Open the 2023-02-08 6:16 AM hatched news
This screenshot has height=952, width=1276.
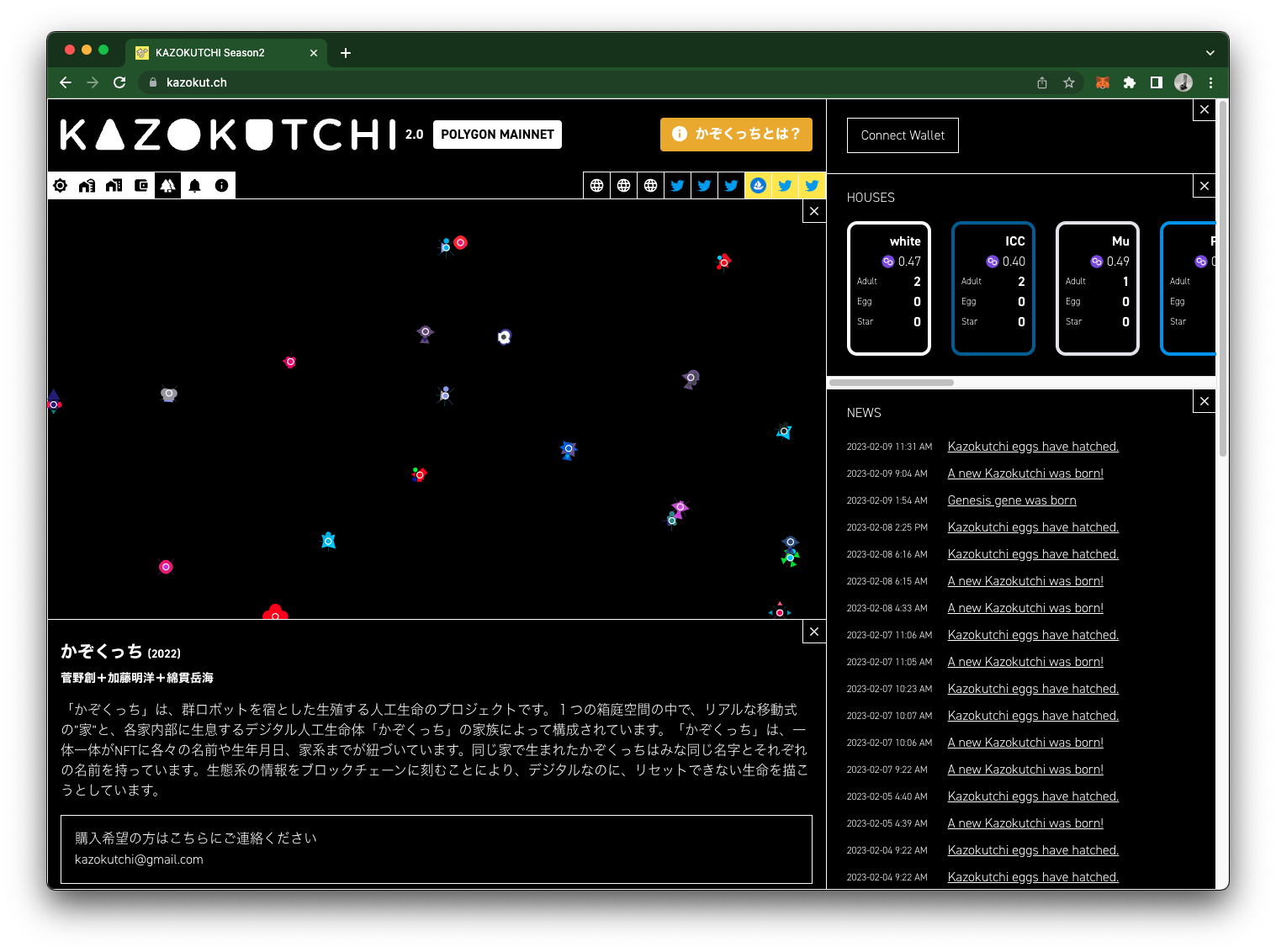click(x=1033, y=554)
